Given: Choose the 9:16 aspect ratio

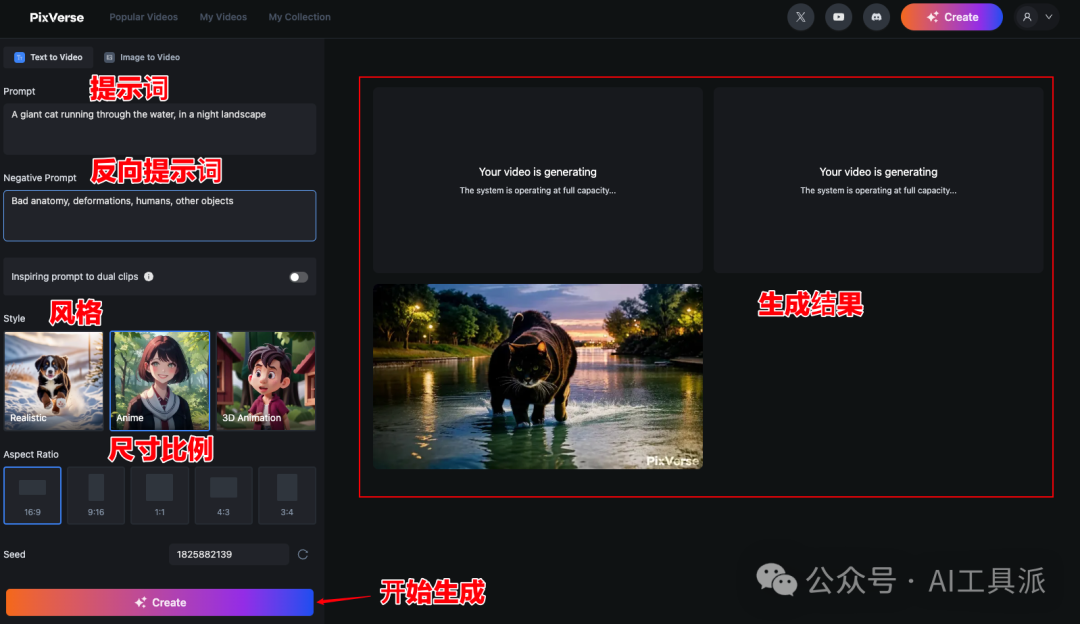Looking at the screenshot, I should (x=96, y=495).
